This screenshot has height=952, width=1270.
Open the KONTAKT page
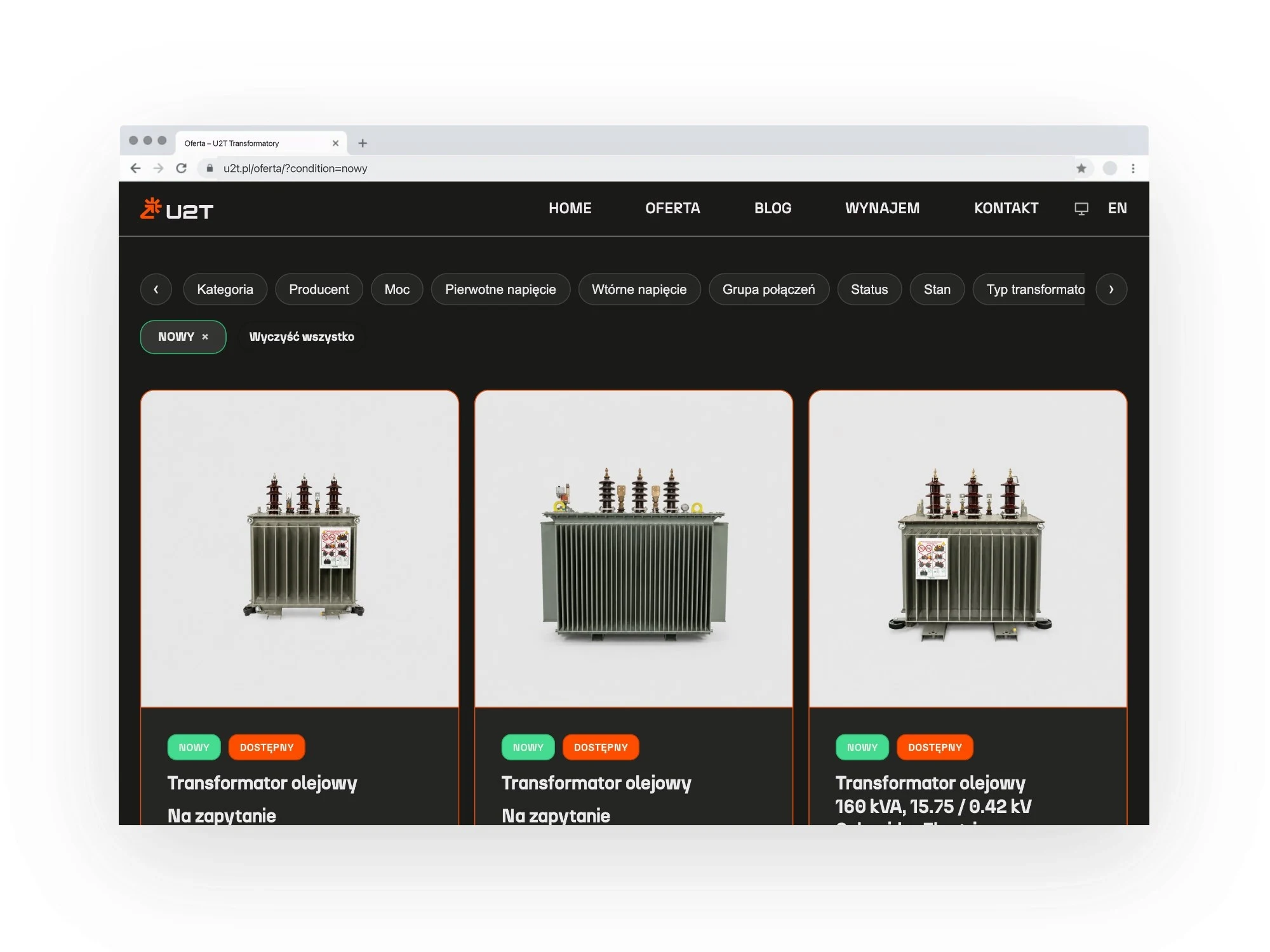coord(1006,208)
